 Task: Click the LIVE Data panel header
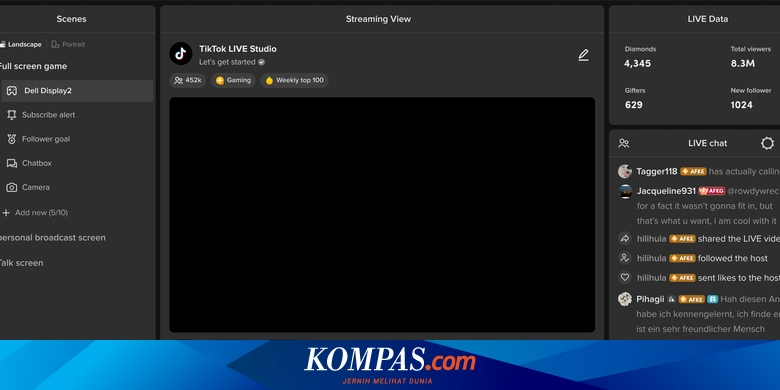pos(707,19)
